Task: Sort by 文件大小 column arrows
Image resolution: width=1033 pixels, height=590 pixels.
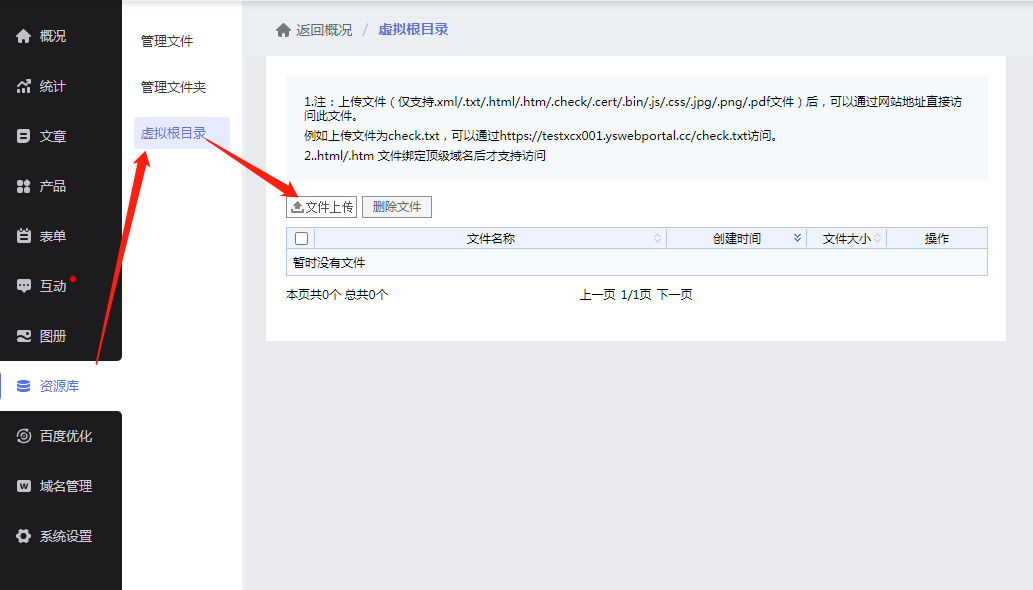Action: coord(878,238)
